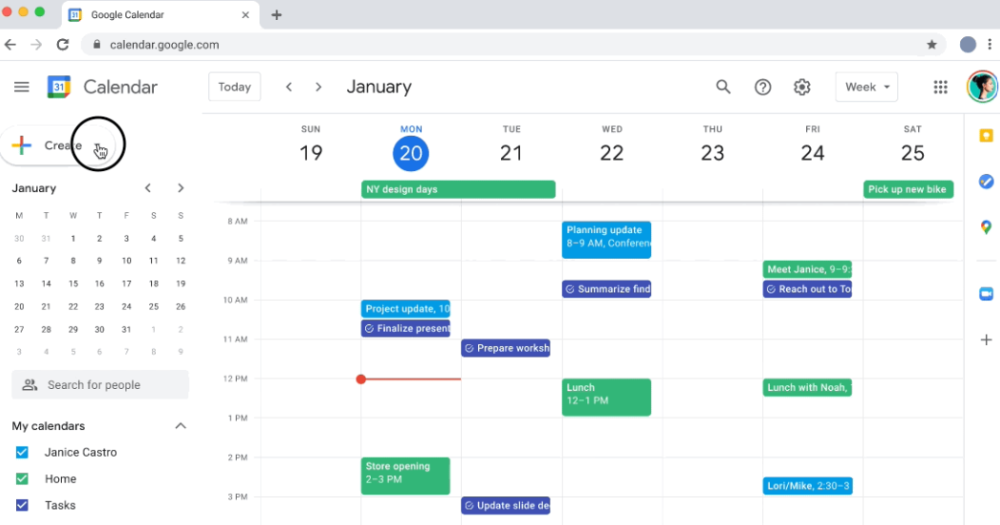Open the green NY design days event
1000x525 pixels.
(458, 189)
